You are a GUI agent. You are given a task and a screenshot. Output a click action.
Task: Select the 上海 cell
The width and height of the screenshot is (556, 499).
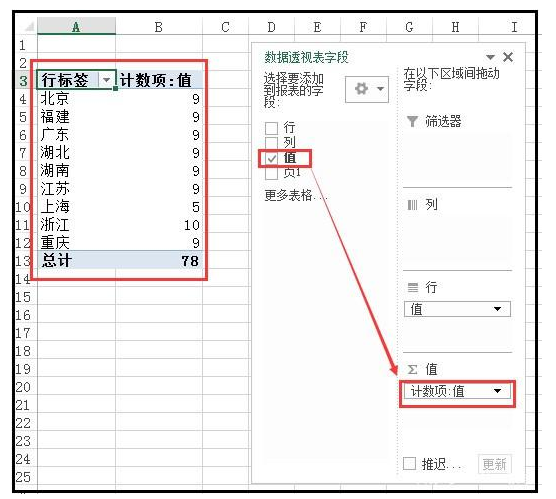(76, 207)
